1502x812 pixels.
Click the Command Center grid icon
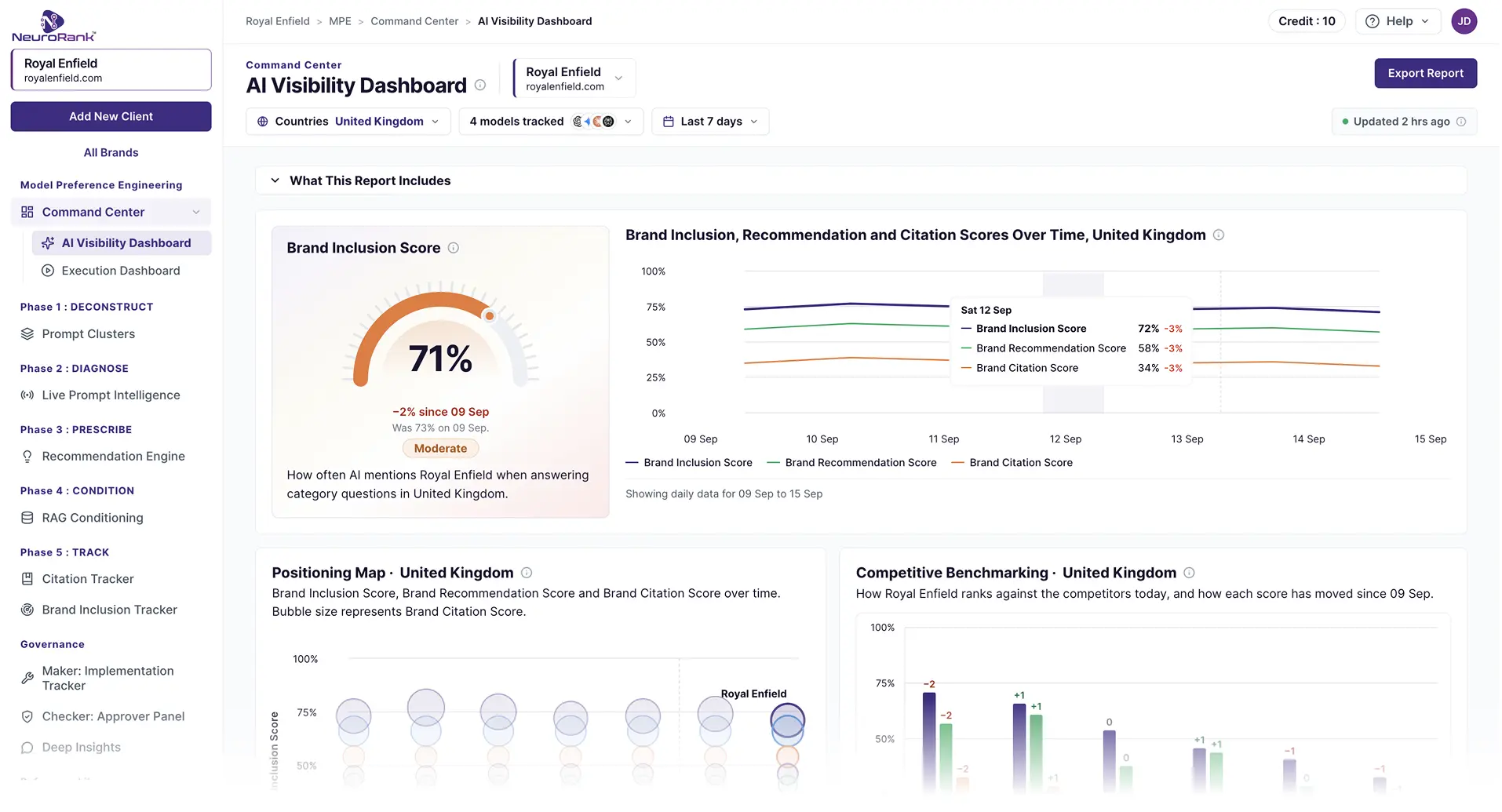pyautogui.click(x=27, y=212)
